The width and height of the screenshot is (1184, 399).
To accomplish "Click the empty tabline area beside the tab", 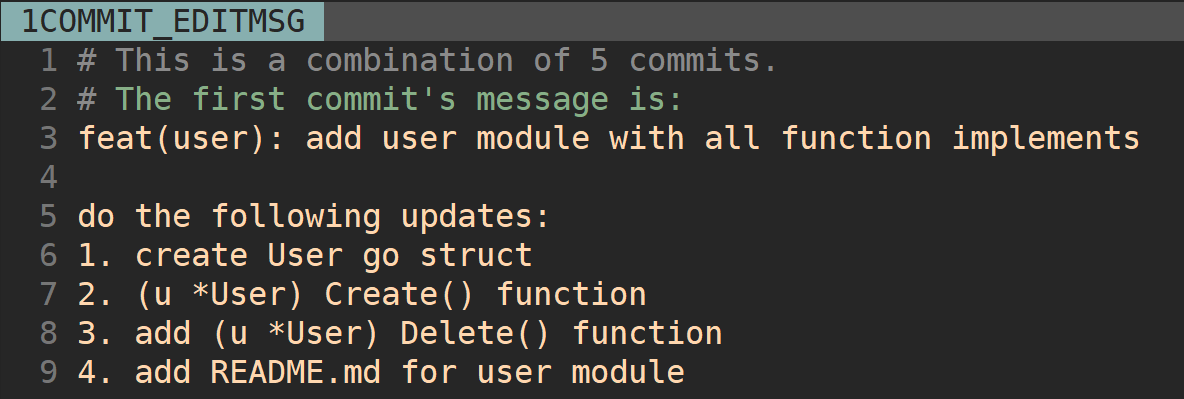I will tap(754, 20).
